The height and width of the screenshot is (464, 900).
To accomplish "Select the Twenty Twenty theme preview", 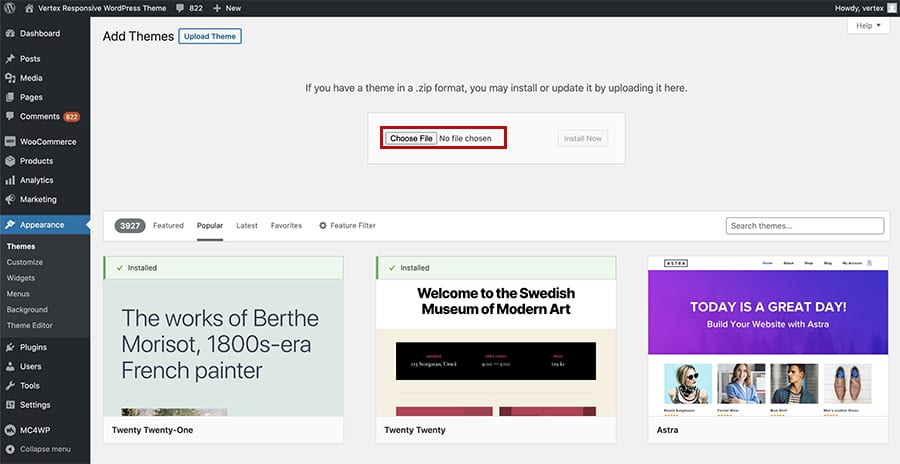I will [x=496, y=348].
